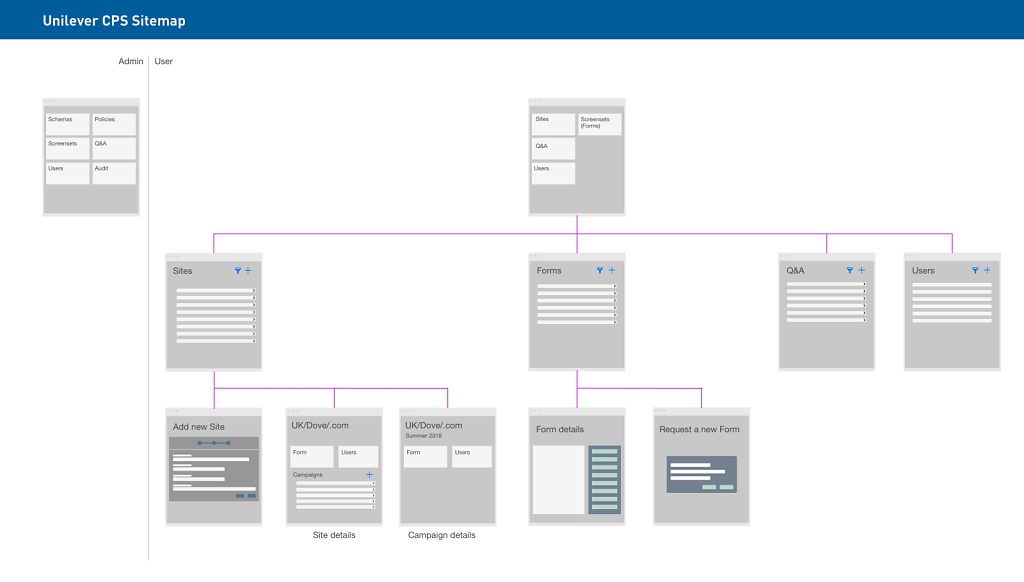Click the Sites panel heading
1024x582 pixels.
click(x=182, y=271)
